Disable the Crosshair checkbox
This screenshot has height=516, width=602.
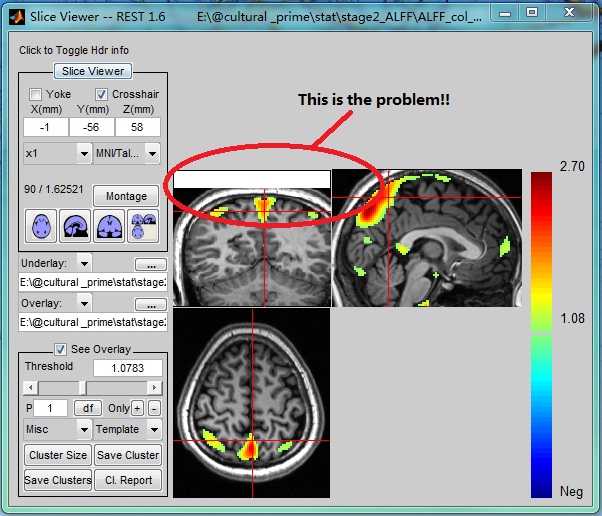click(101, 94)
